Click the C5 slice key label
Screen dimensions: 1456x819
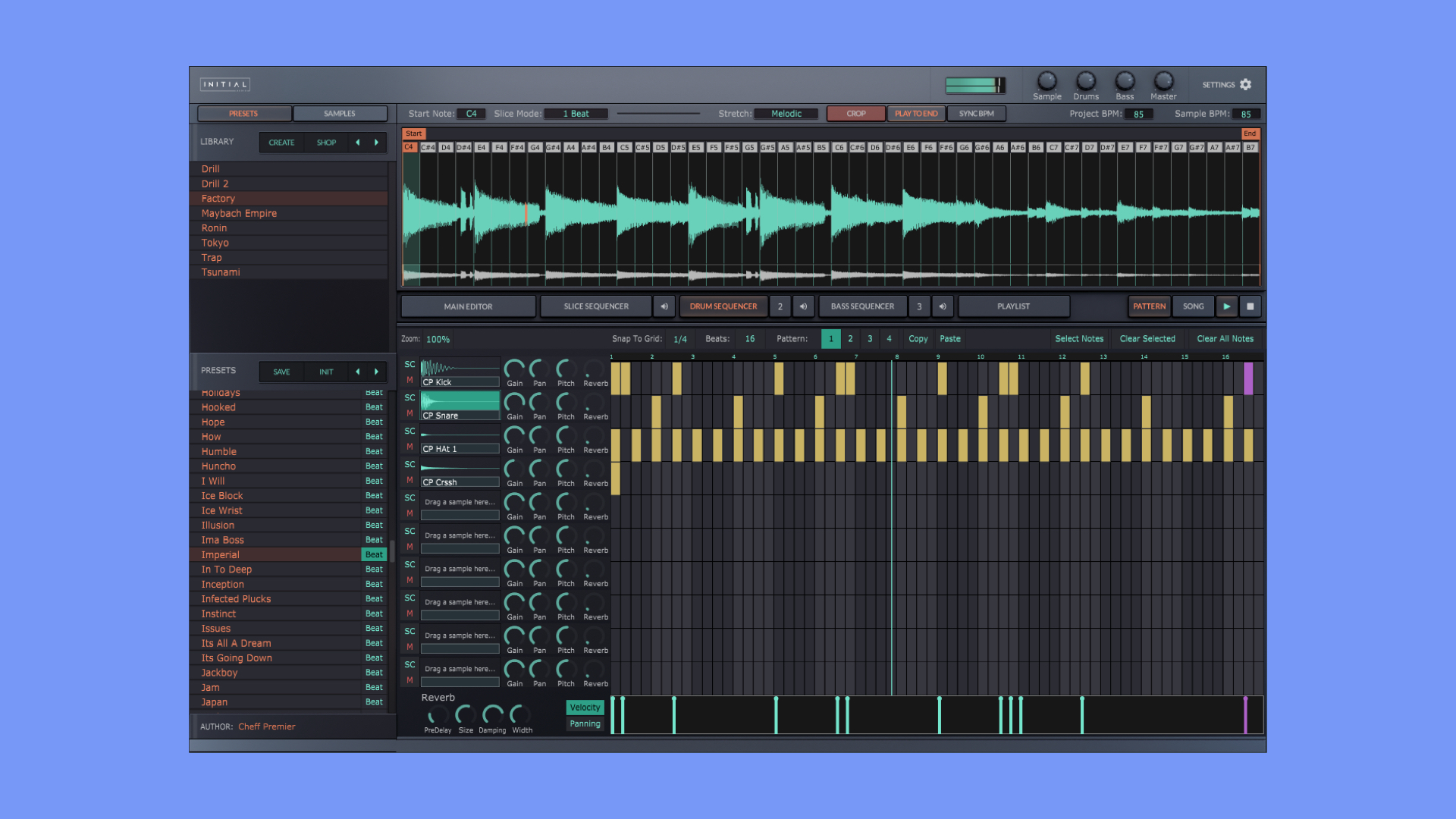(624, 148)
